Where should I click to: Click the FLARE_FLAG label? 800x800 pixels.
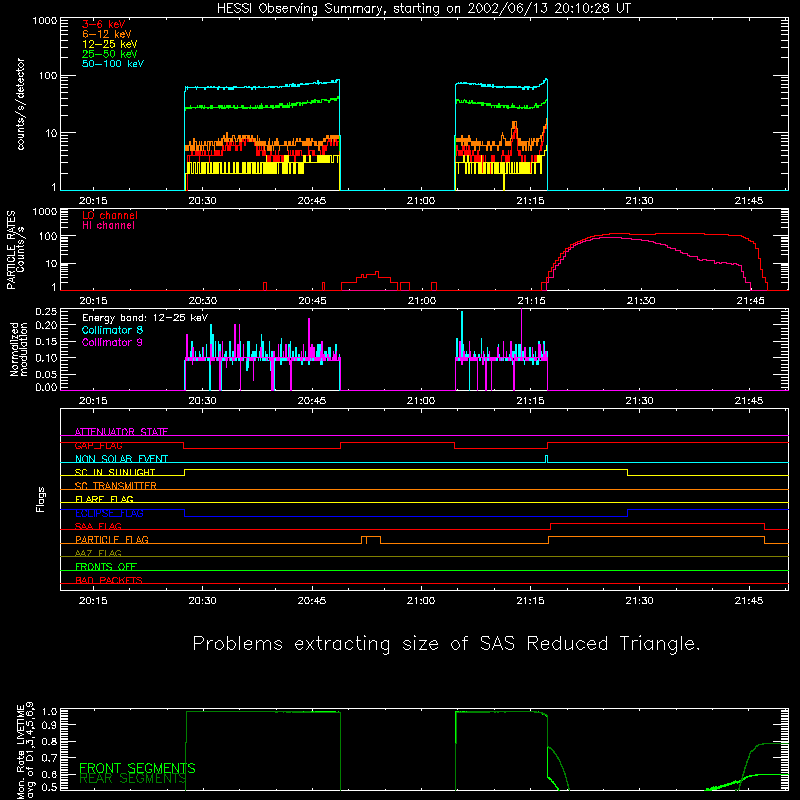104,499
